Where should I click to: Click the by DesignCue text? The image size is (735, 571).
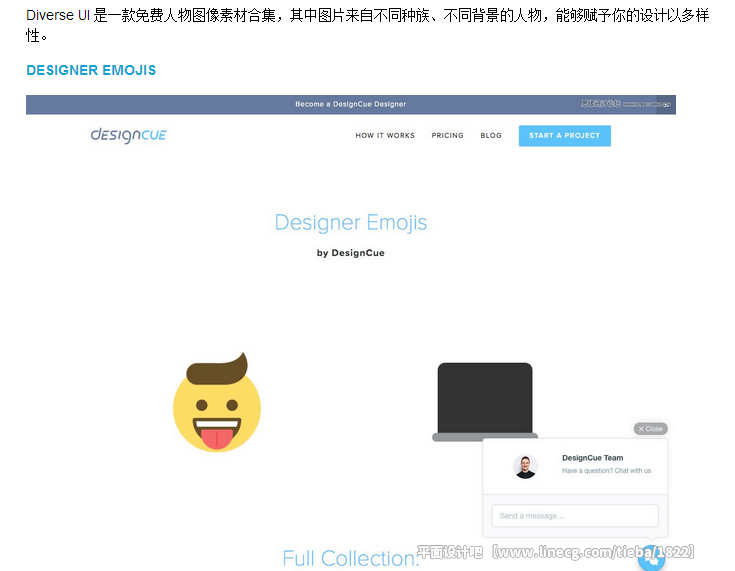pos(351,253)
